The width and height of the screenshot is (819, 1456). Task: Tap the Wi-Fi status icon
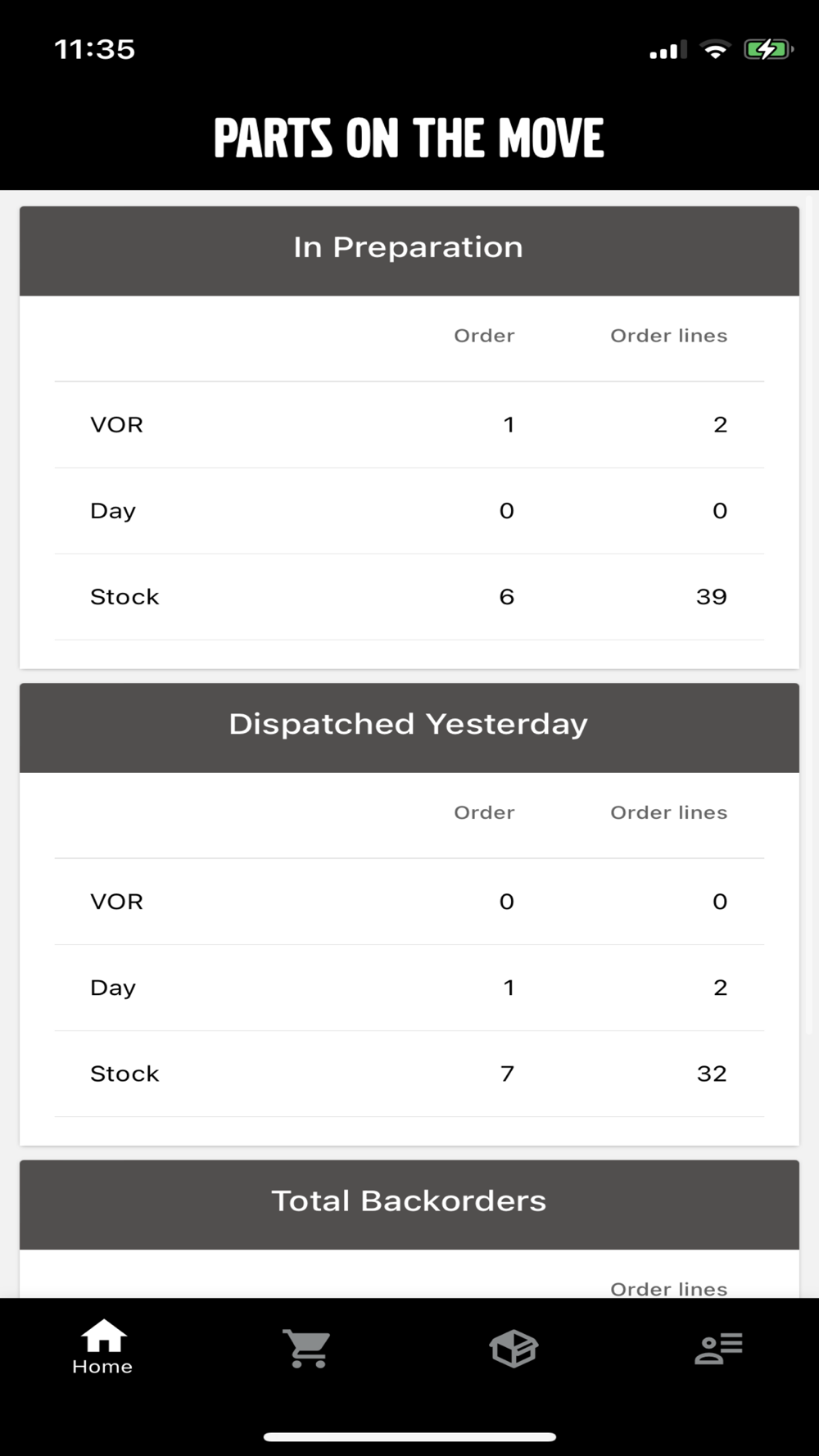[x=715, y=50]
